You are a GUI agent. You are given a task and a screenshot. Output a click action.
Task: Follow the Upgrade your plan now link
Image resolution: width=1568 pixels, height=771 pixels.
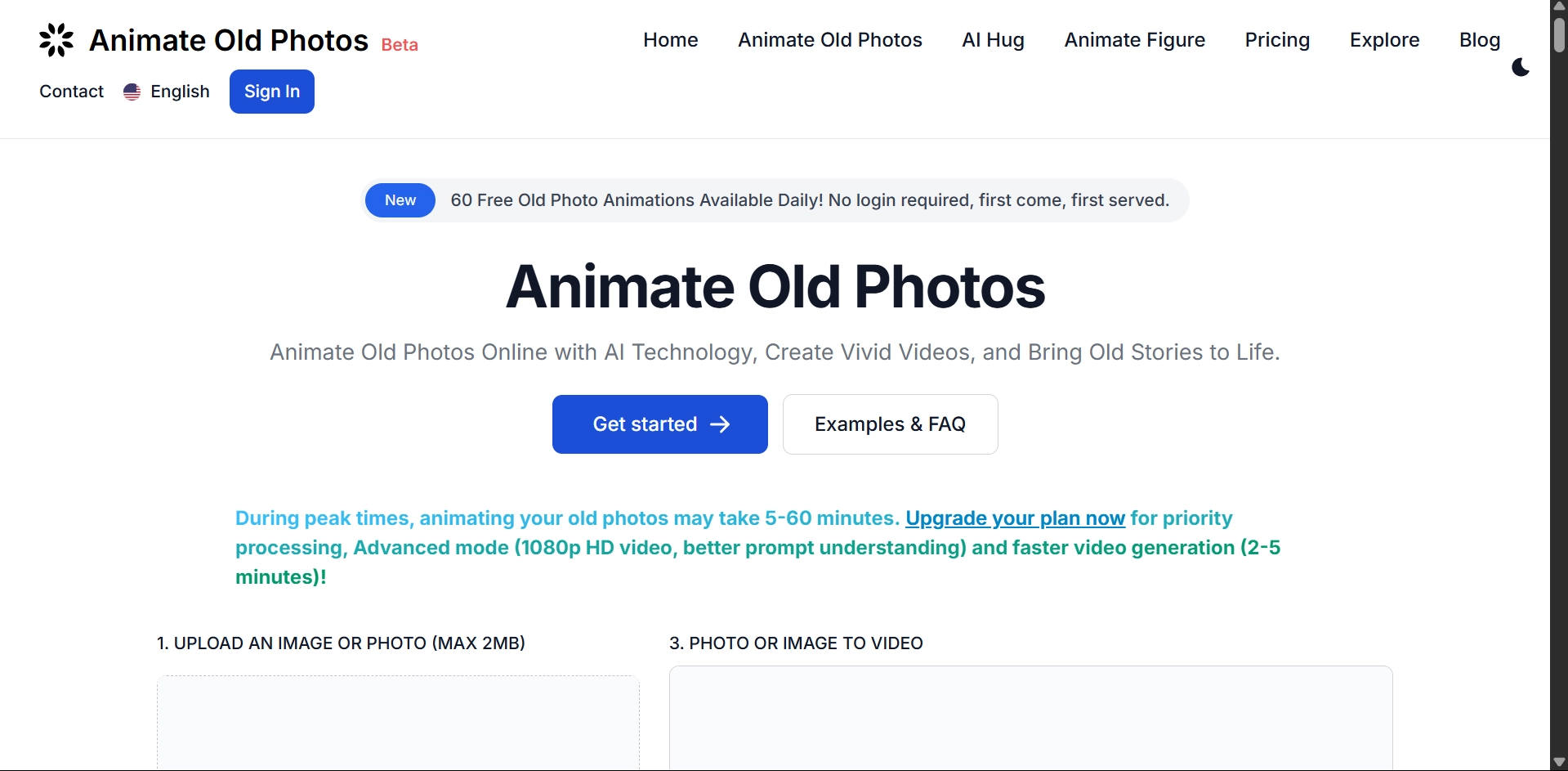pyautogui.click(x=1015, y=518)
